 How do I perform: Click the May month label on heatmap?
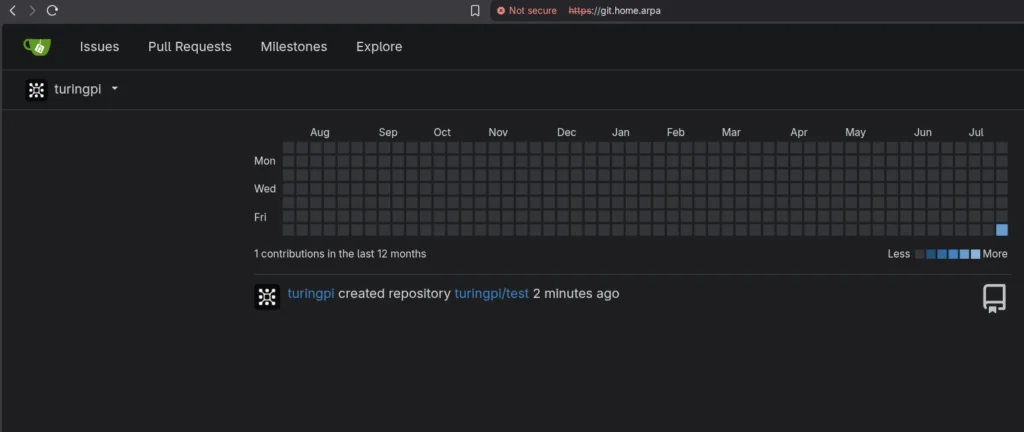coord(856,132)
